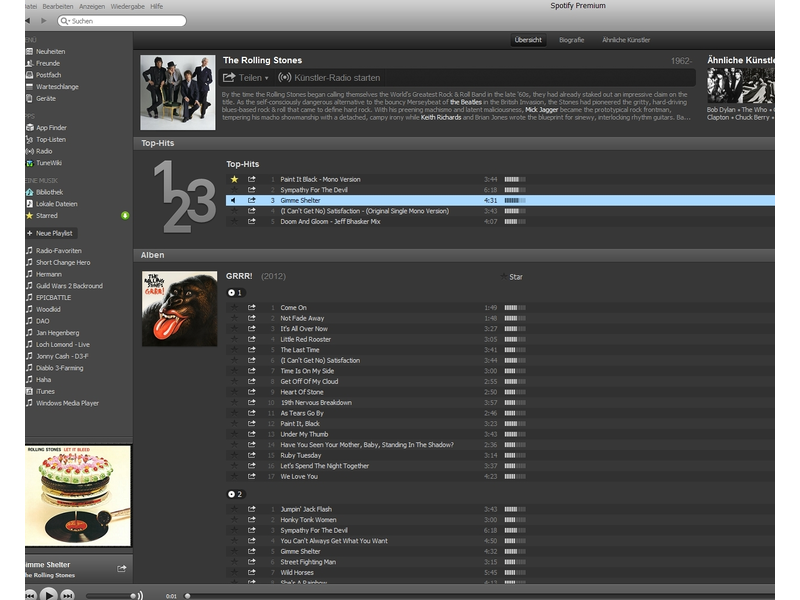Open the Mick Jagger link in the biography
Viewport: 800px width, 600px height.
pos(541,110)
